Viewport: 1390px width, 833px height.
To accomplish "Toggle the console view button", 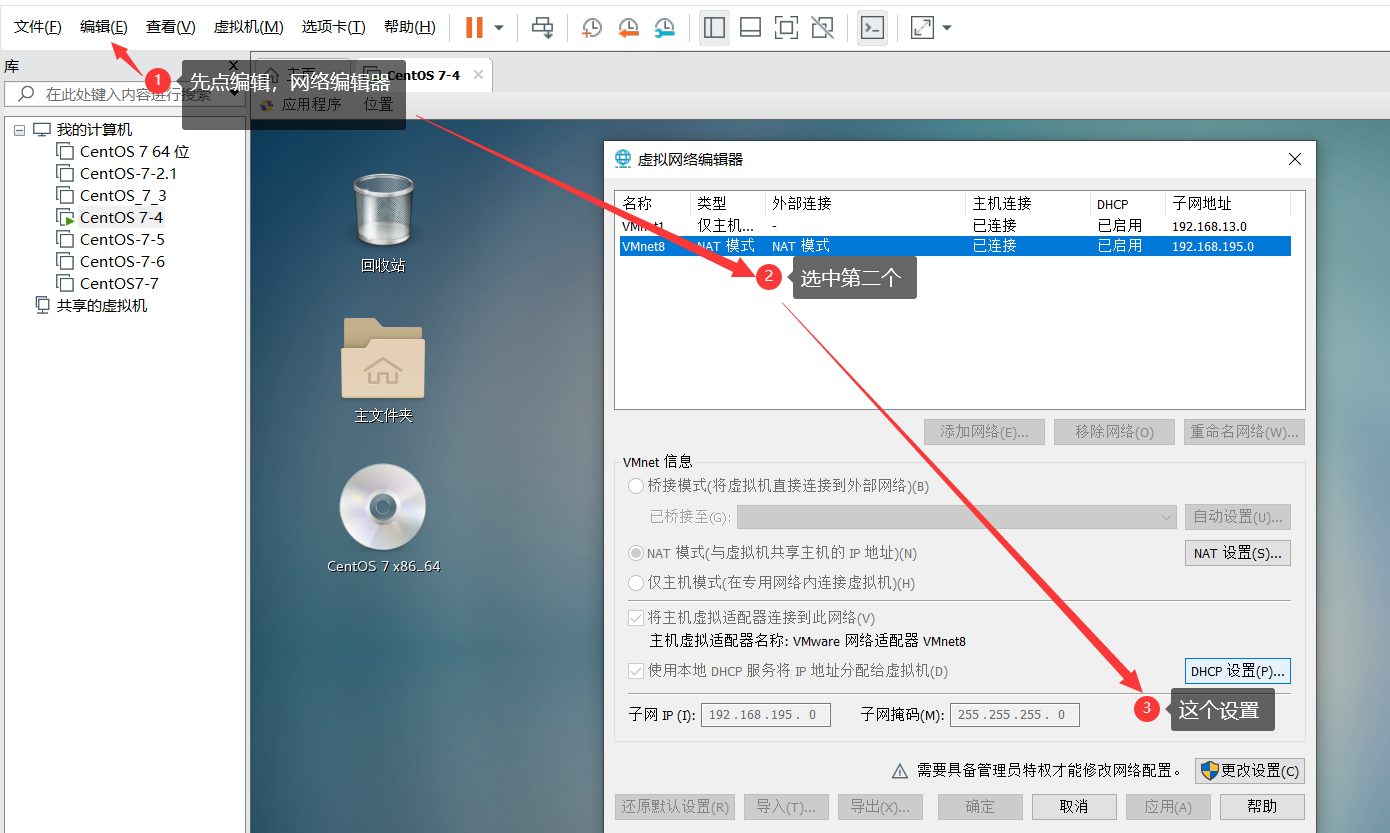I will 872,28.
